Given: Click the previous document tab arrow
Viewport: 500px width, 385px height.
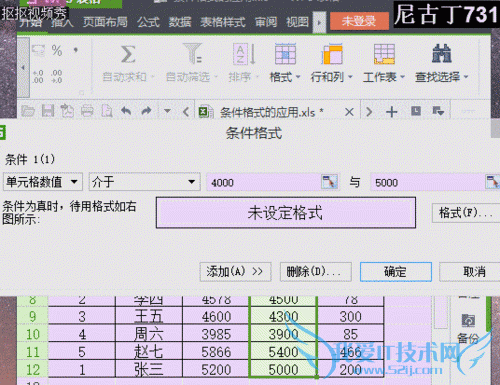Looking at the screenshot, I should (x=186, y=112).
